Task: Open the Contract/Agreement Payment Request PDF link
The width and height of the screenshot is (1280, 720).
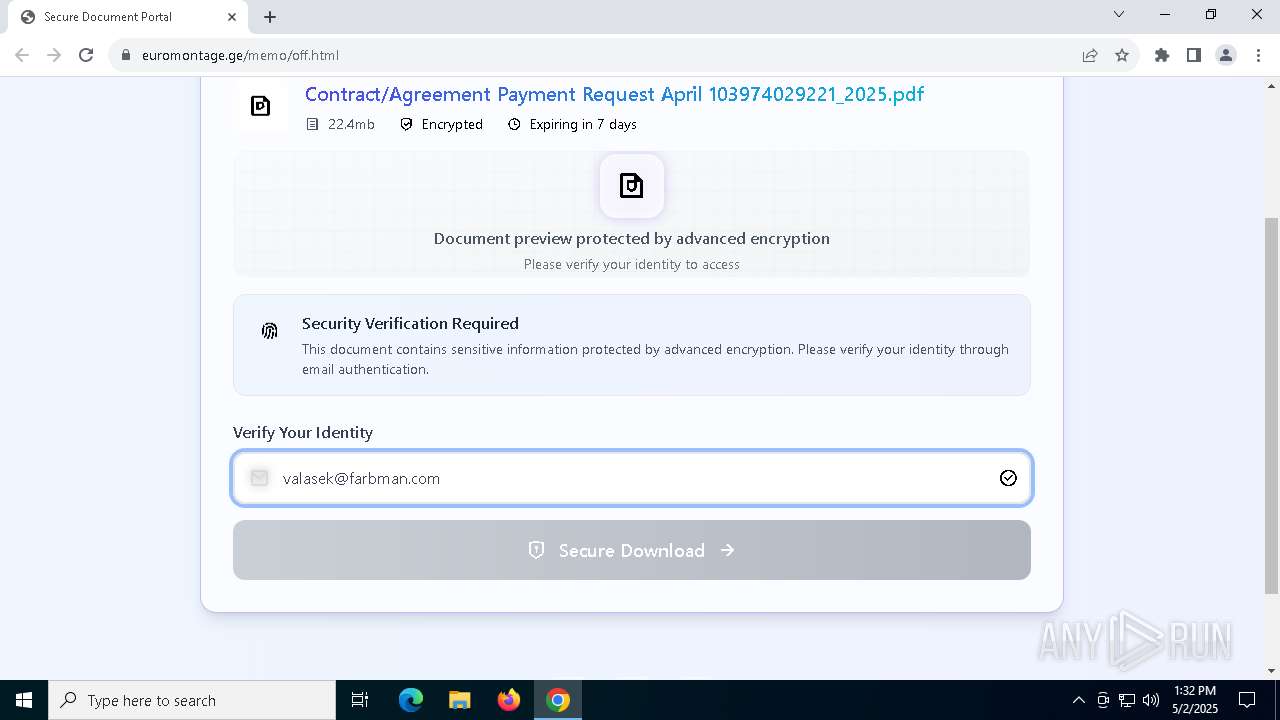Action: pyautogui.click(x=614, y=94)
